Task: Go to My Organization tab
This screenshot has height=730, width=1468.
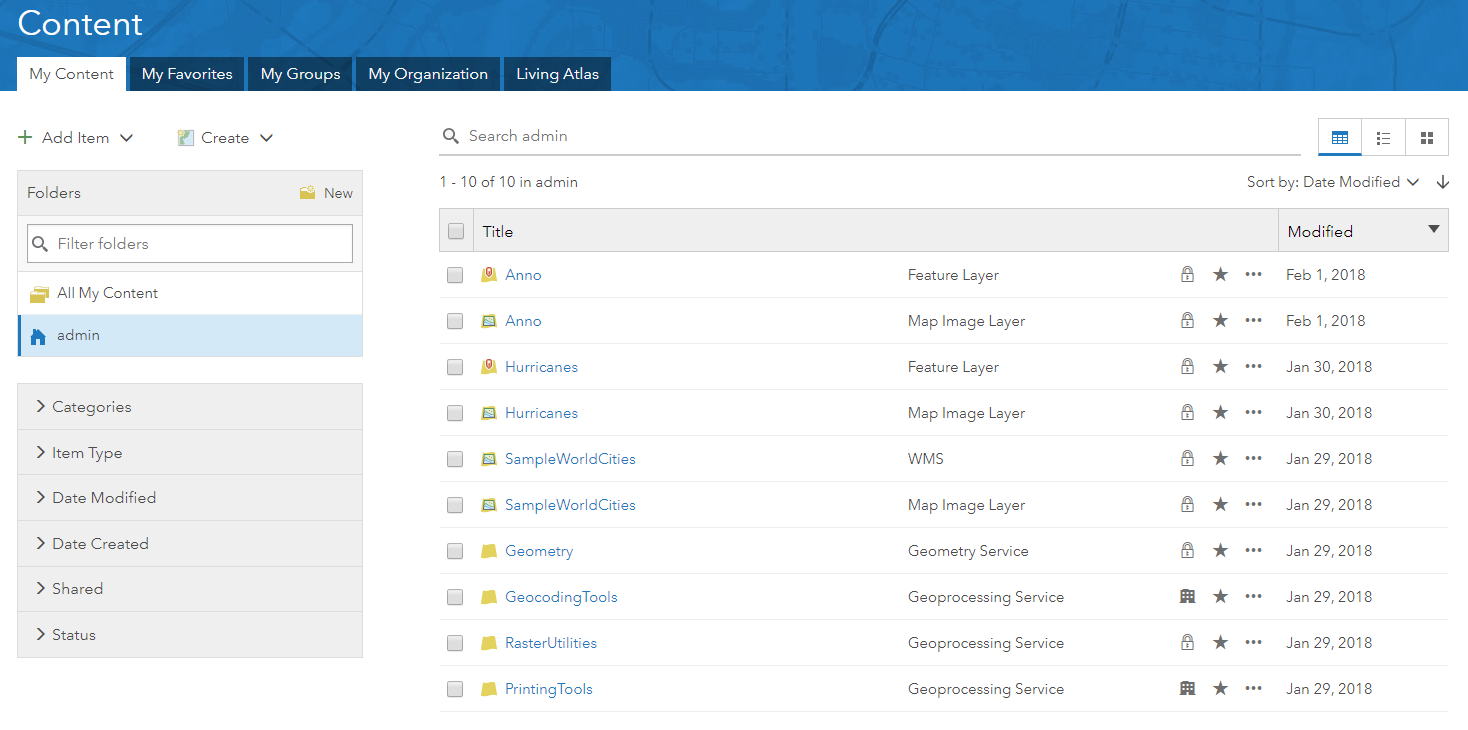Action: 428,74
